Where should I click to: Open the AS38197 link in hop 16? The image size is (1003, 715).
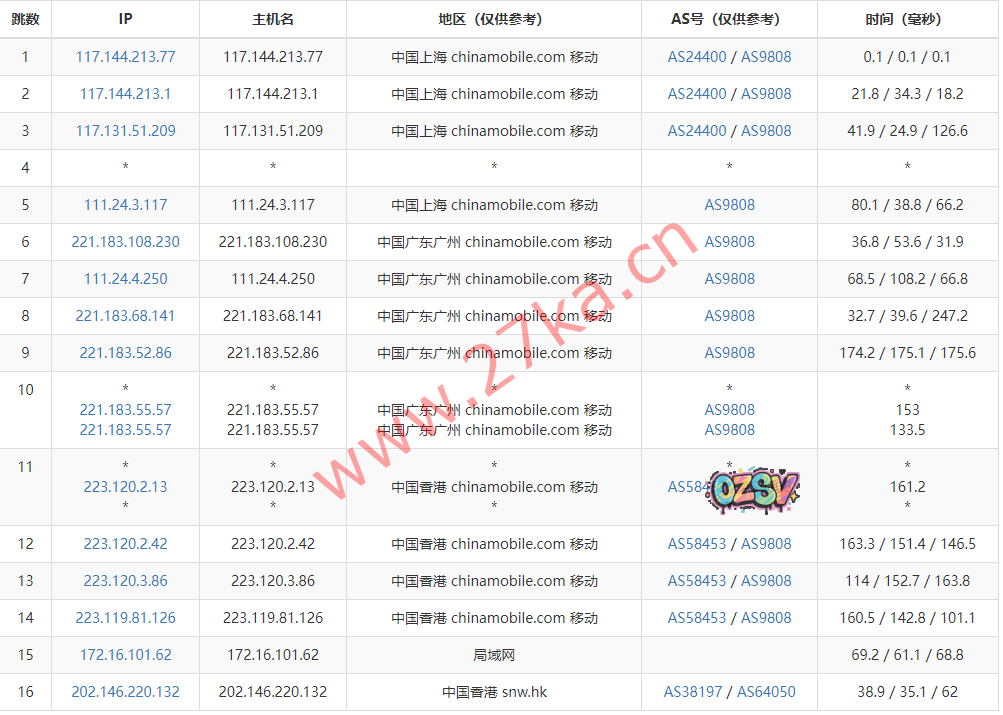(x=693, y=692)
